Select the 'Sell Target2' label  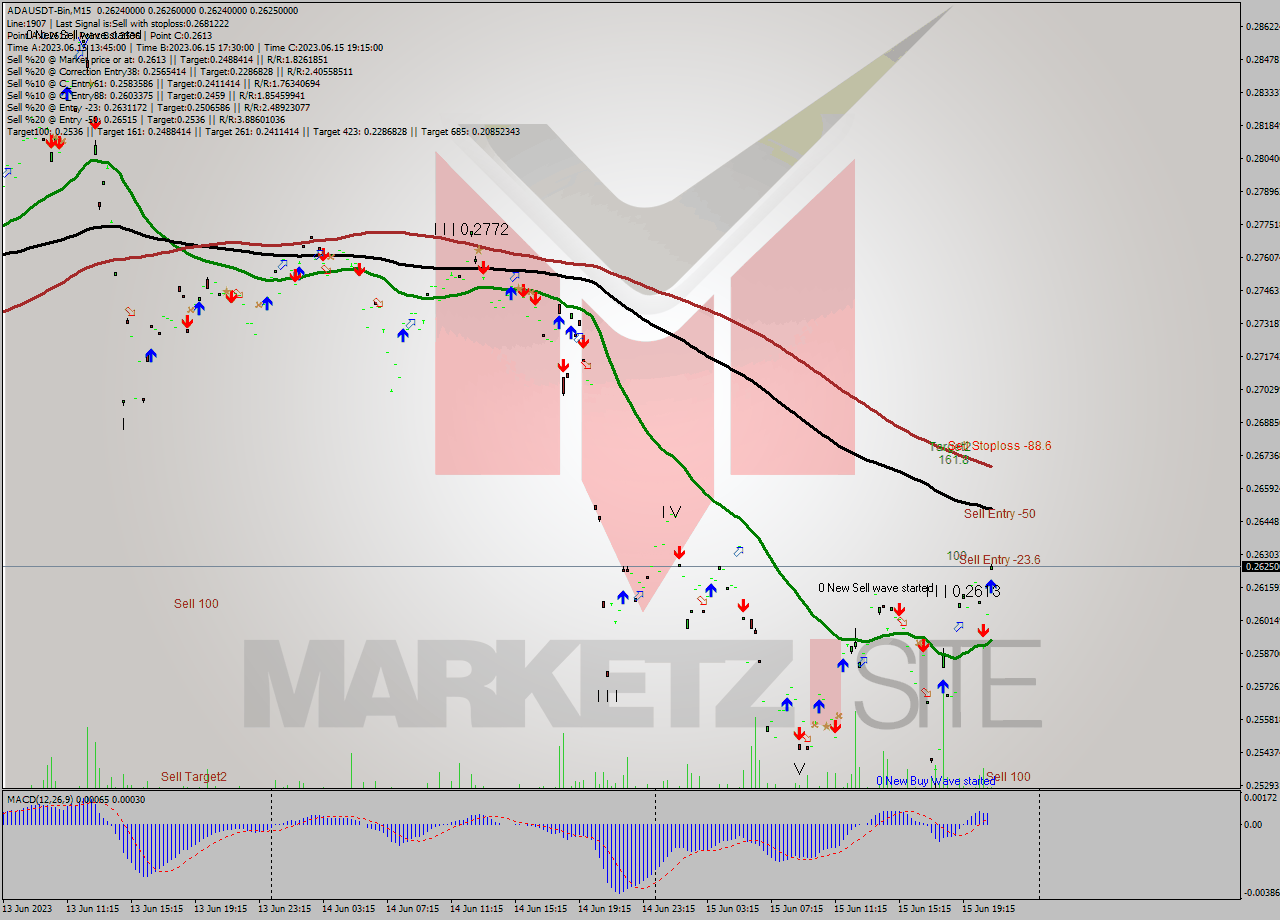point(194,777)
